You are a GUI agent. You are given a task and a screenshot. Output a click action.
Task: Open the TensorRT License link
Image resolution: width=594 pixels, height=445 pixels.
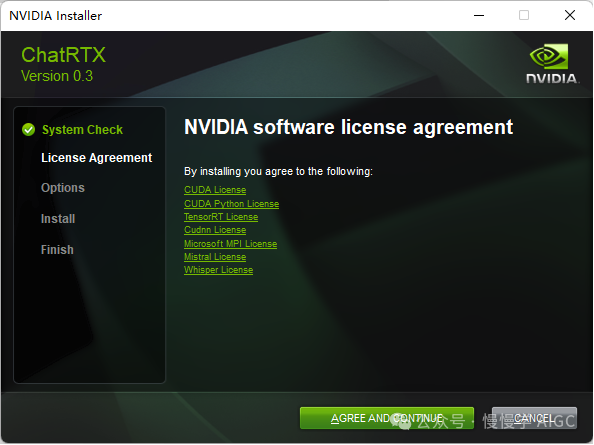coord(221,217)
